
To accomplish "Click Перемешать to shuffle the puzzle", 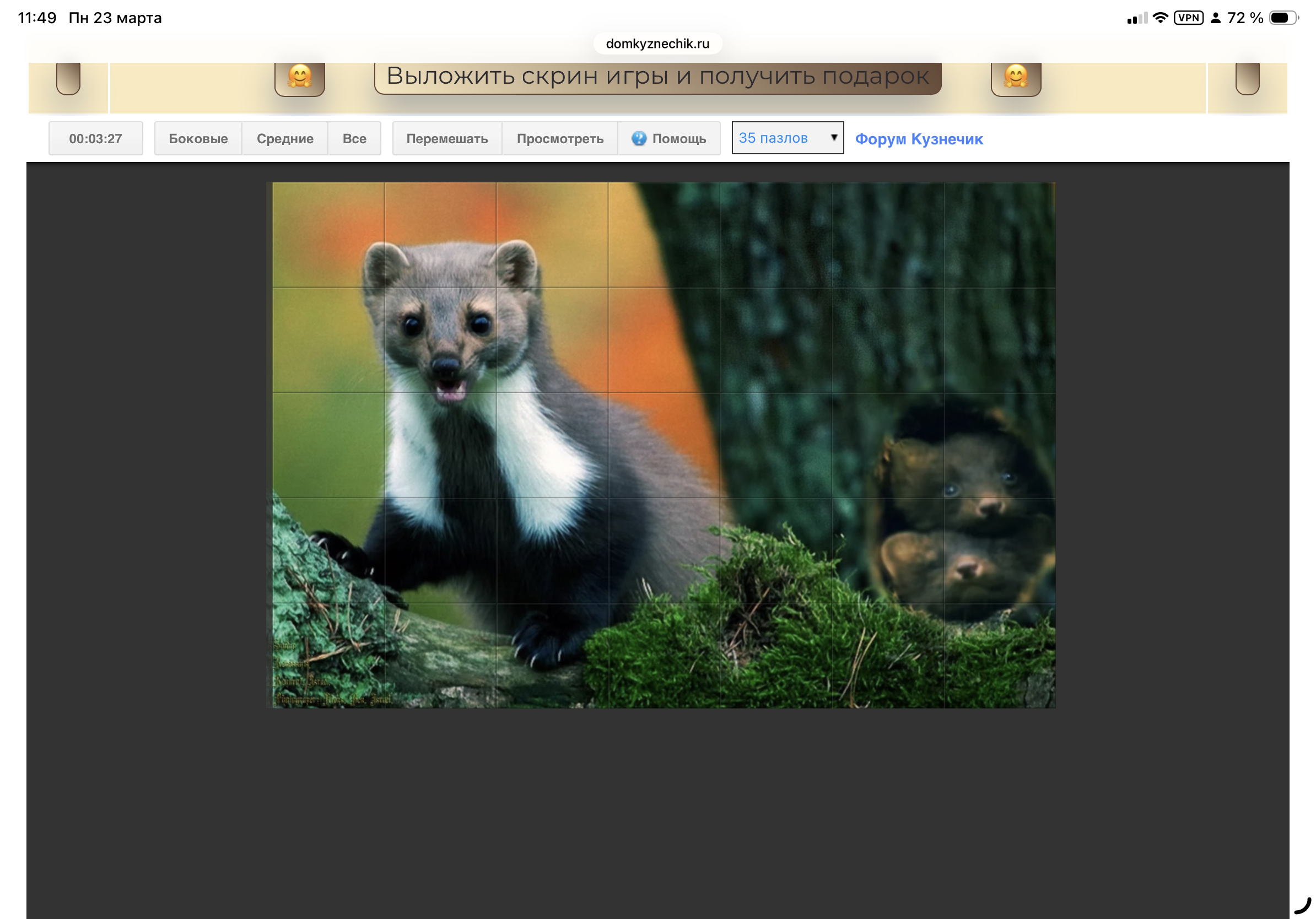I will tap(447, 139).
